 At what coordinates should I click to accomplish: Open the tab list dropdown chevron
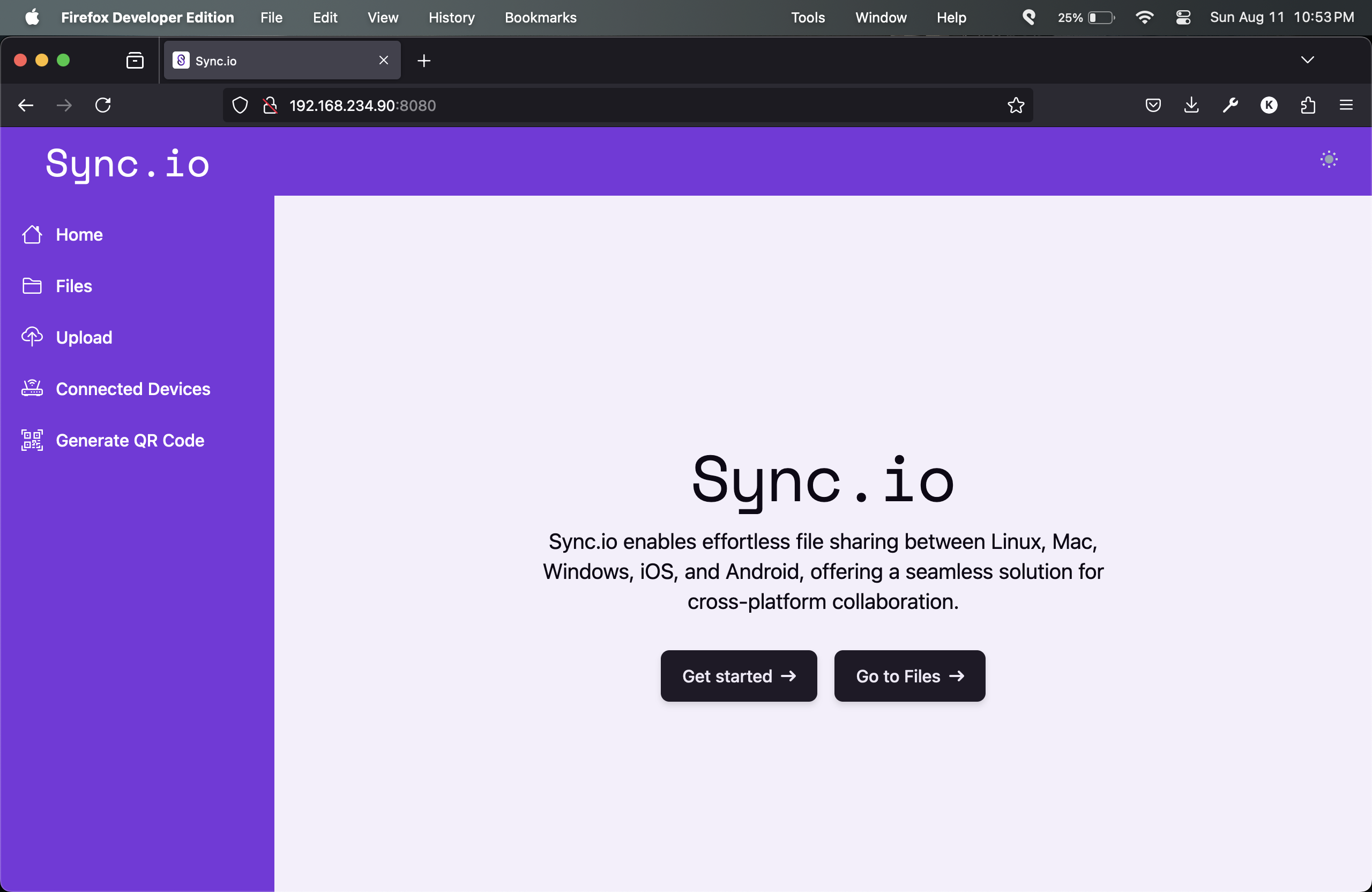[1308, 60]
